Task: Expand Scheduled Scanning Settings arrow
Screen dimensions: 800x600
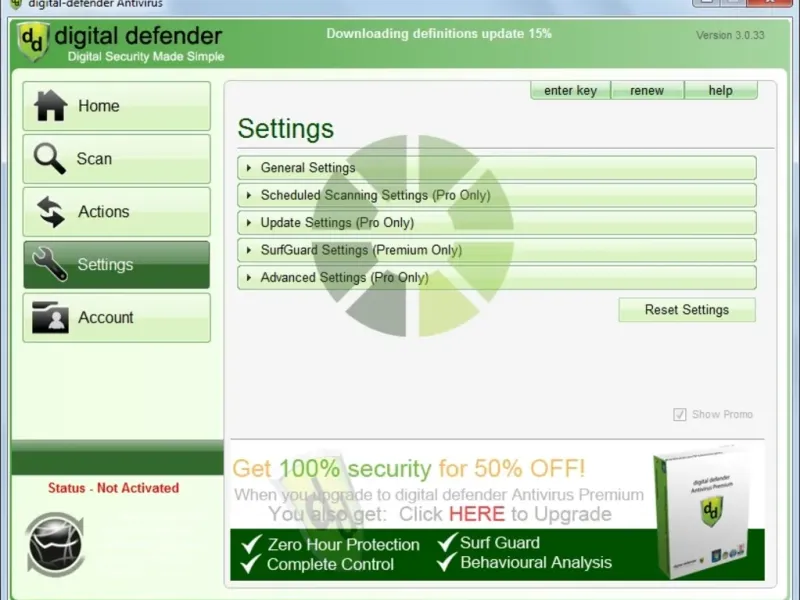Action: pos(249,195)
